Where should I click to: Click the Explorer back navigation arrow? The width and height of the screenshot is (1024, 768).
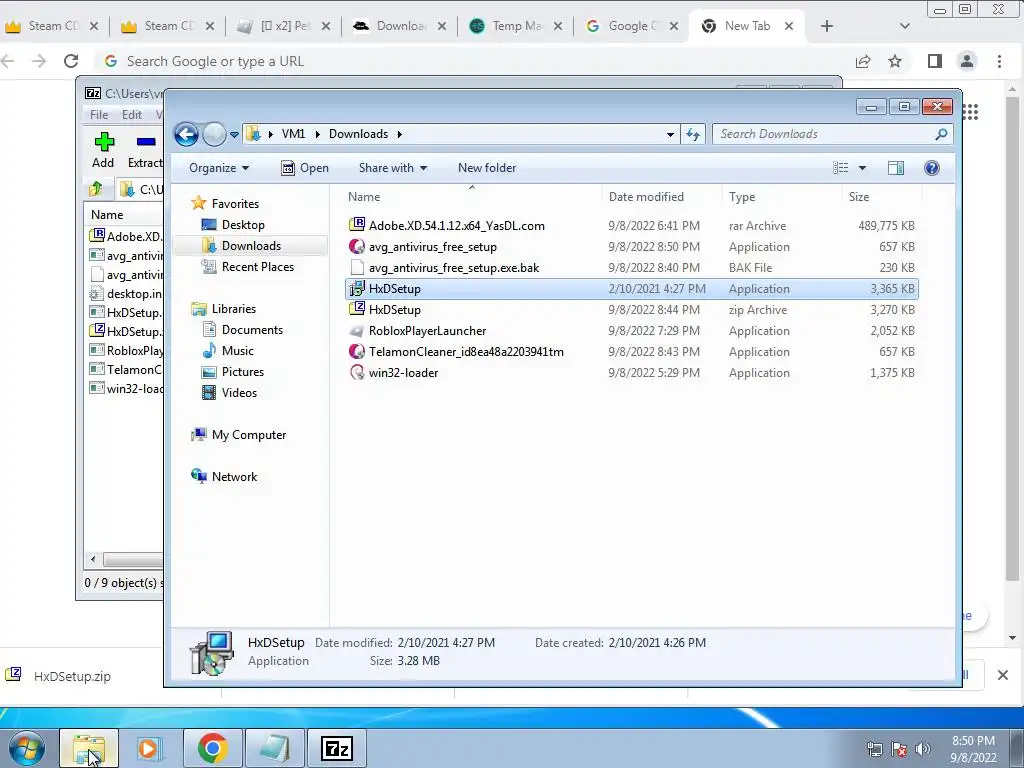point(186,135)
